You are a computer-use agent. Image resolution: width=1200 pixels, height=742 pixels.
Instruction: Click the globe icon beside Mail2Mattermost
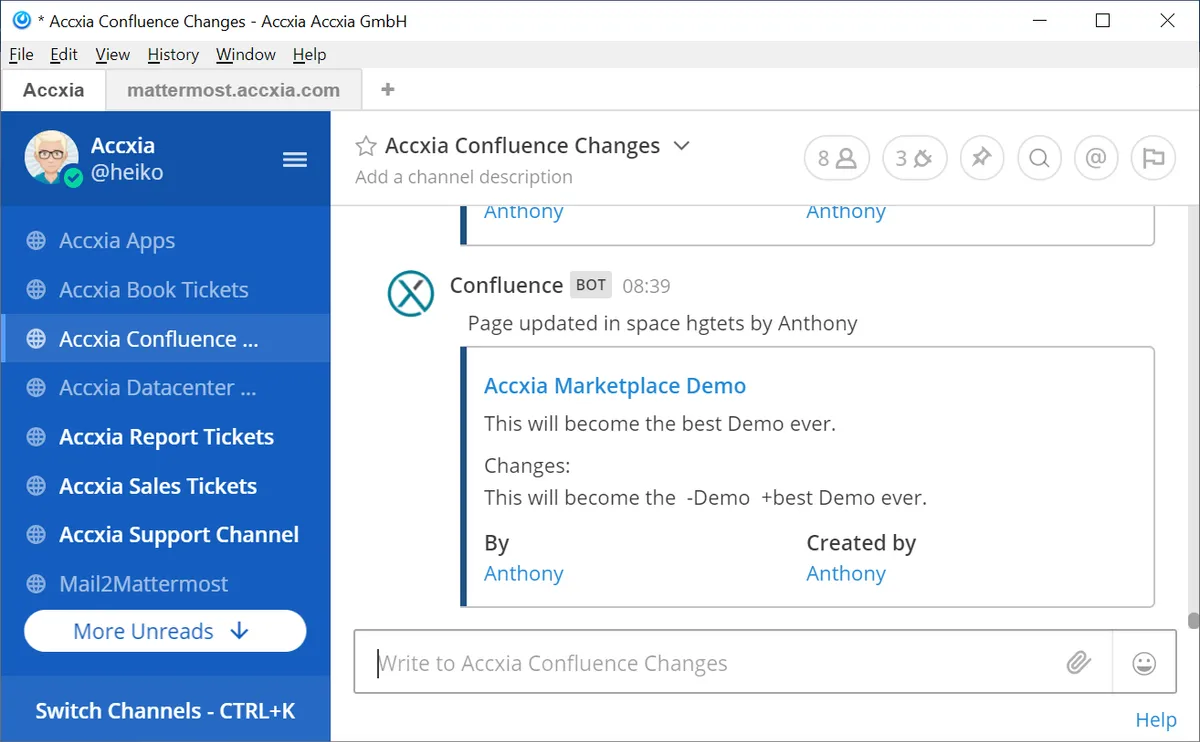coord(36,584)
